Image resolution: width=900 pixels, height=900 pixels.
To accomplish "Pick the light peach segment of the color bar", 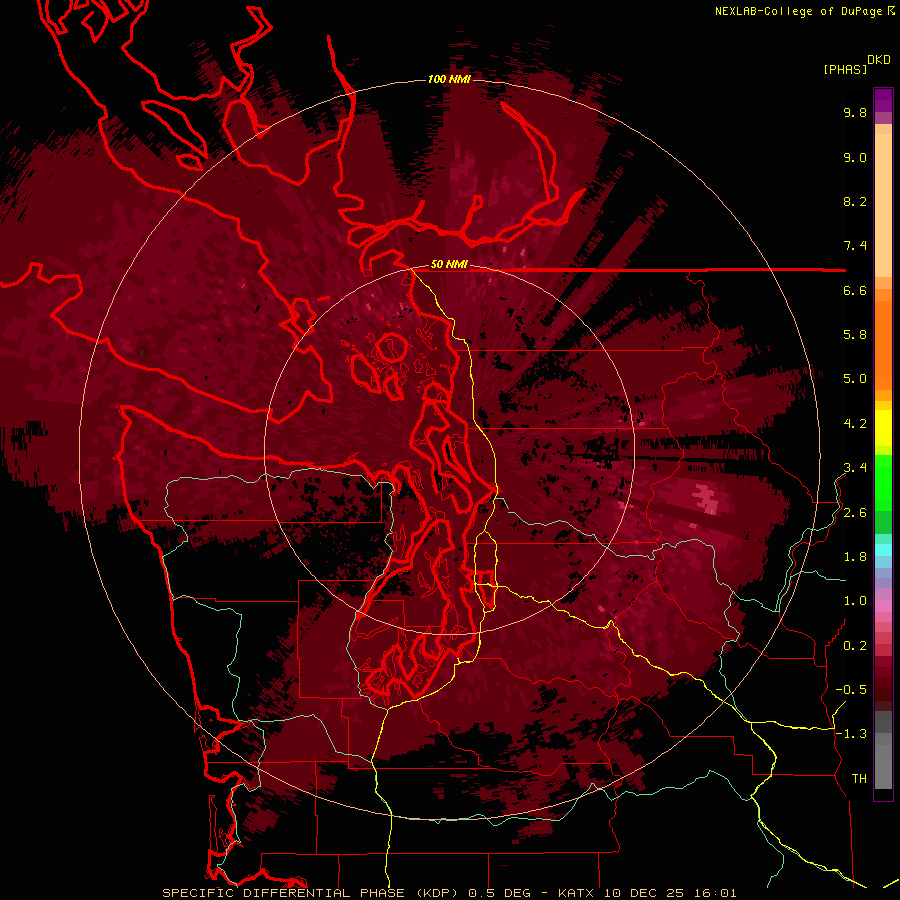I will pyautogui.click(x=883, y=205).
